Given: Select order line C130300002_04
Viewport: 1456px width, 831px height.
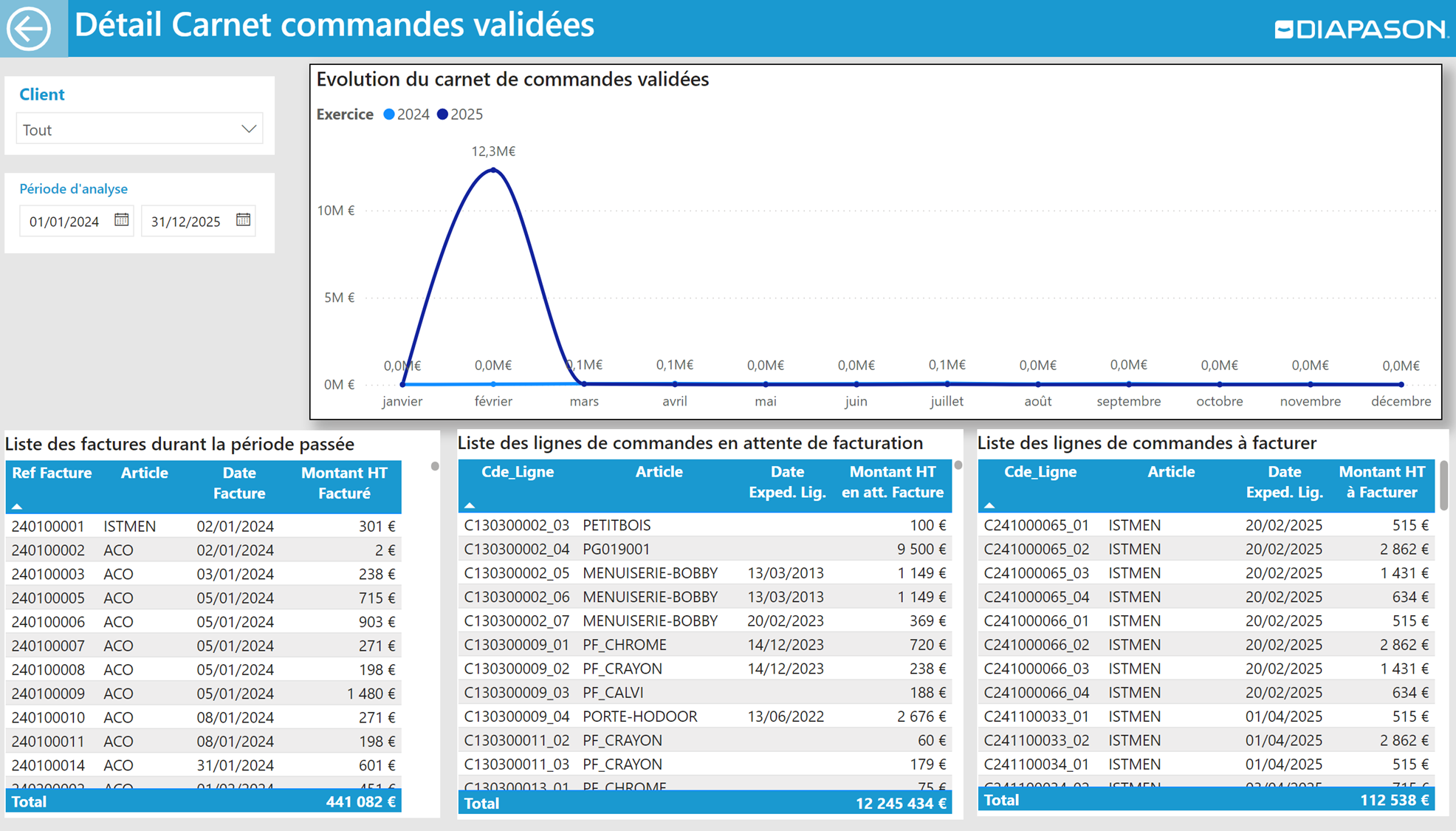Looking at the screenshot, I should click(x=516, y=550).
